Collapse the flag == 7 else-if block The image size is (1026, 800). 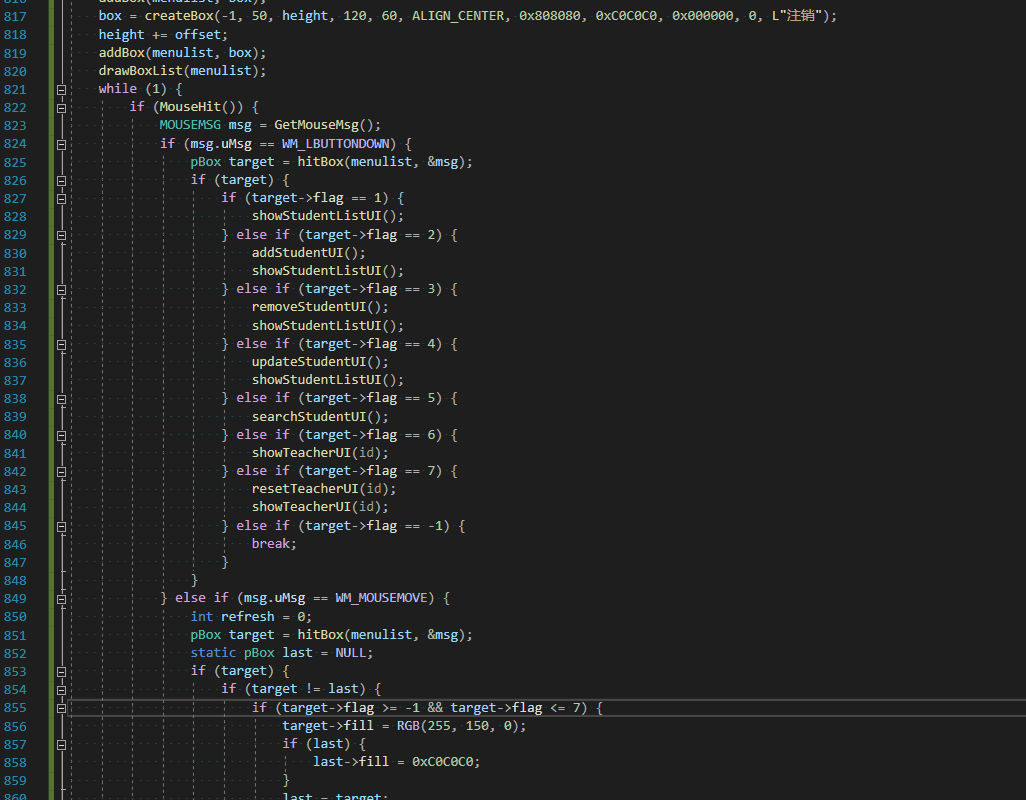point(62,472)
